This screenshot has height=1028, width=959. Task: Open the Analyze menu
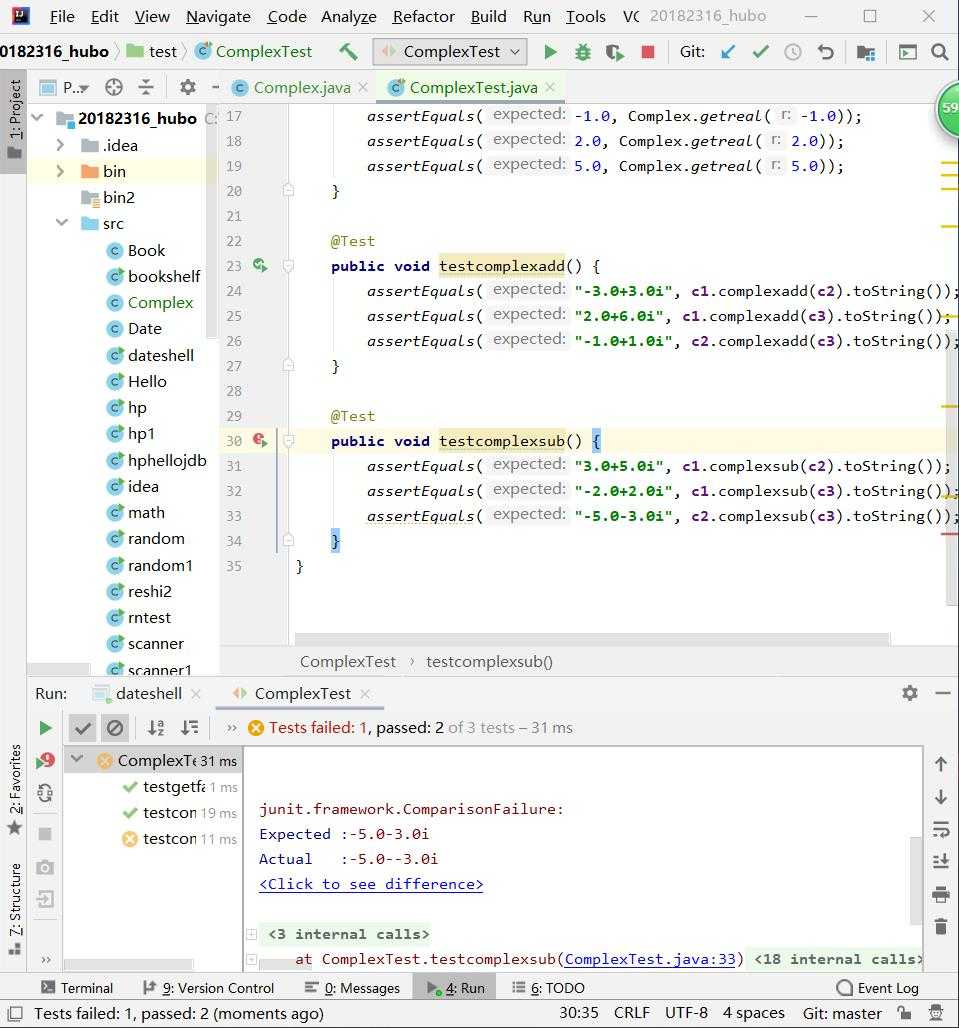click(x=349, y=16)
